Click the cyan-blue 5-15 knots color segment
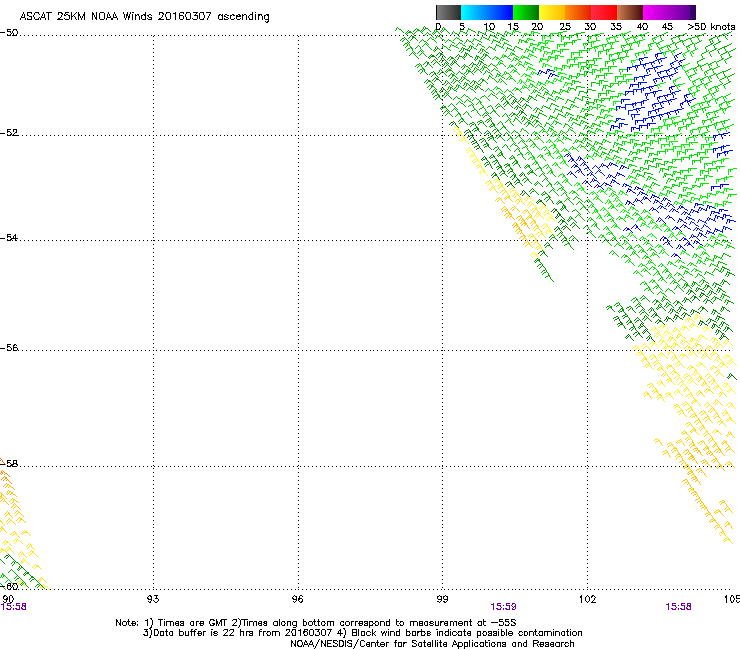This screenshot has width=740, height=650. (x=487, y=12)
